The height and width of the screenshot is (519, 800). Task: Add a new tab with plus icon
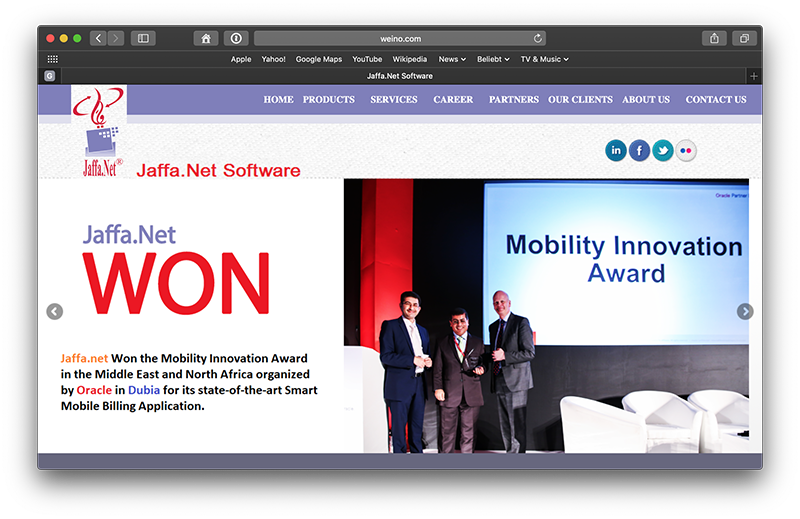754,76
